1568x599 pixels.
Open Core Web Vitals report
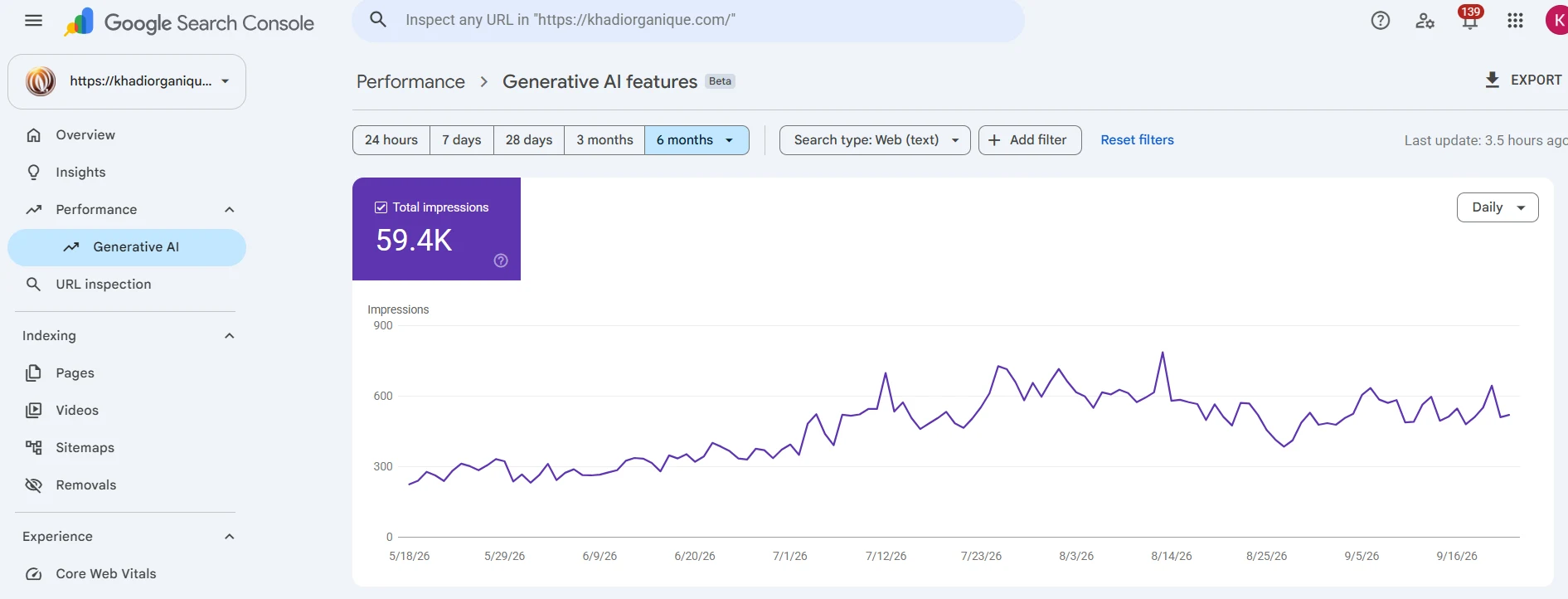[127, 574]
